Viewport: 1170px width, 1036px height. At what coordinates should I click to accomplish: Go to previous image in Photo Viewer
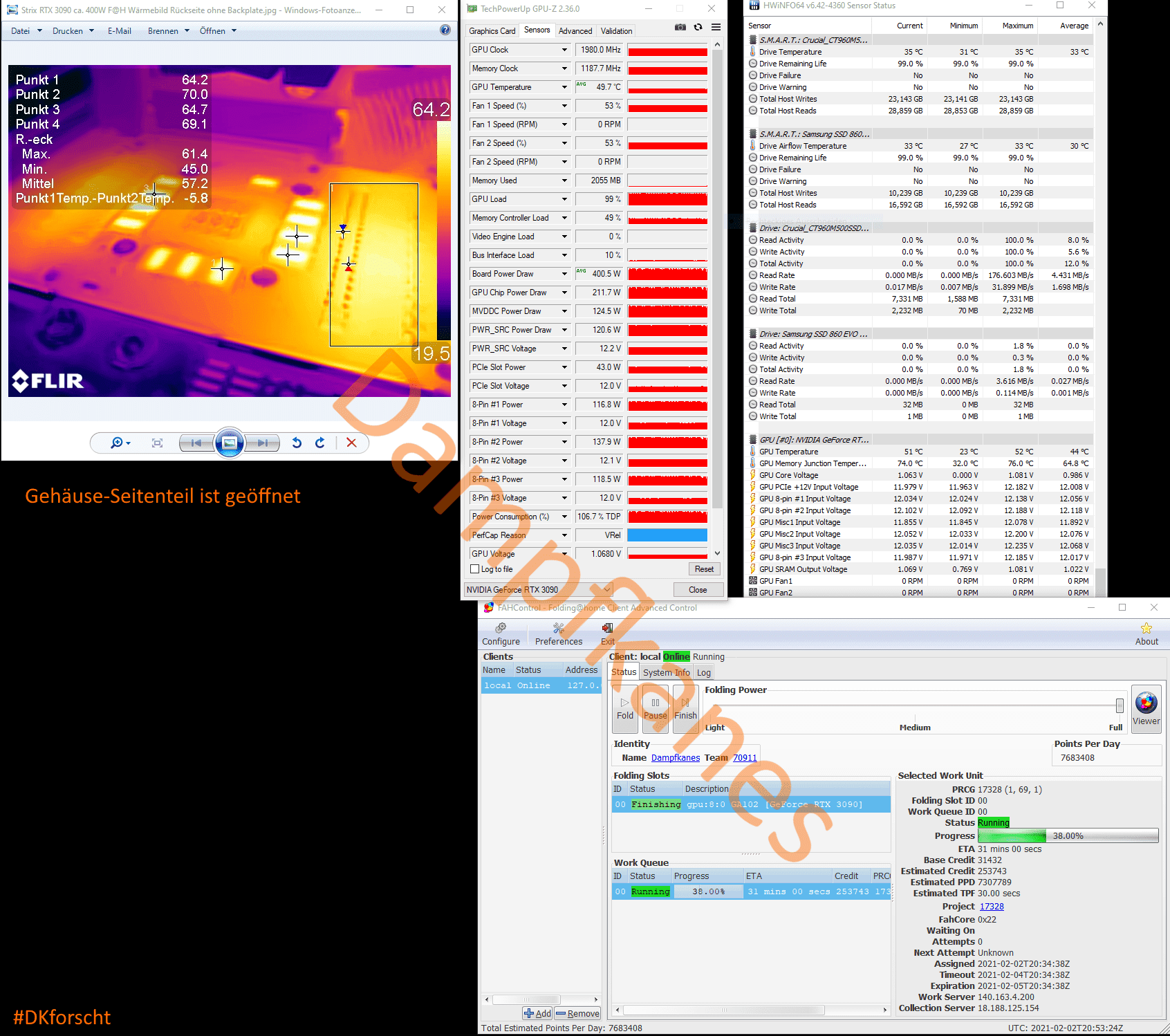pyautogui.click(x=196, y=443)
